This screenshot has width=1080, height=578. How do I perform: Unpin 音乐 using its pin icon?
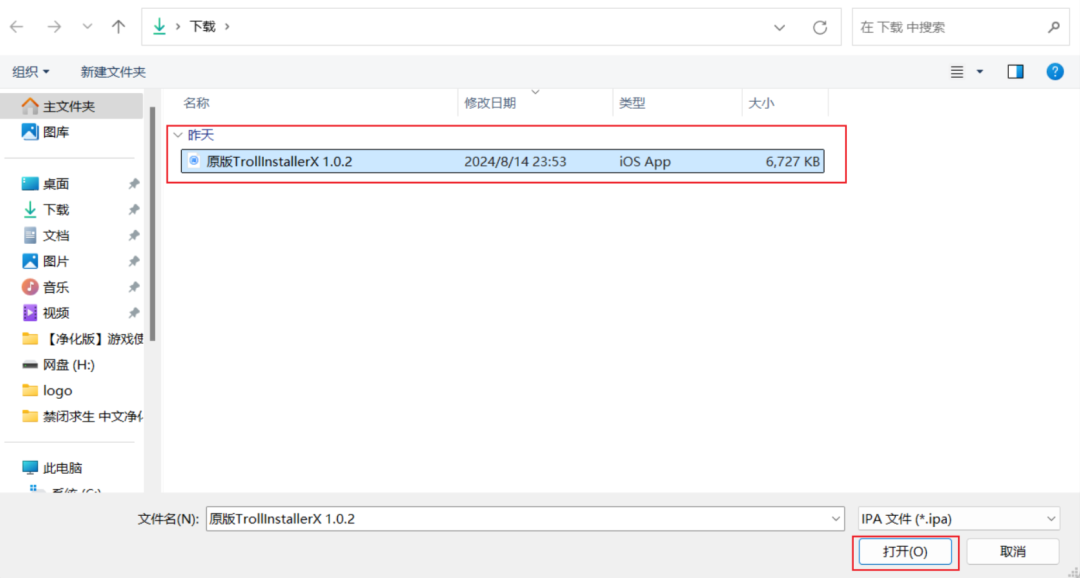(134, 287)
